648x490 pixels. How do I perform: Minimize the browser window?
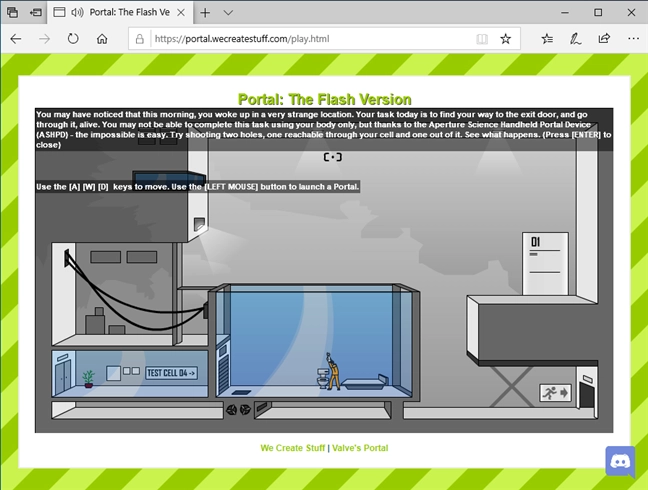coord(565,13)
